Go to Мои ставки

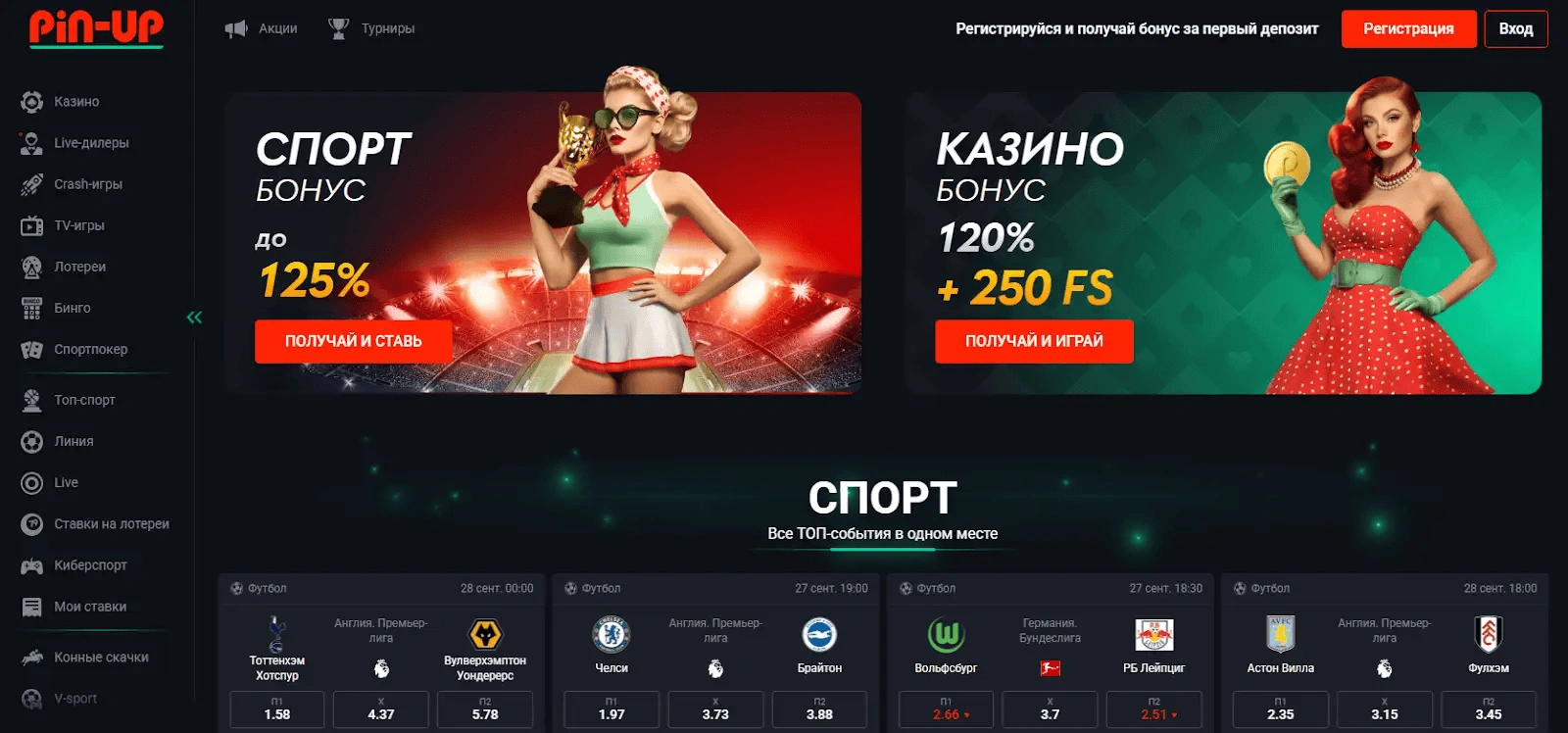pos(73,607)
